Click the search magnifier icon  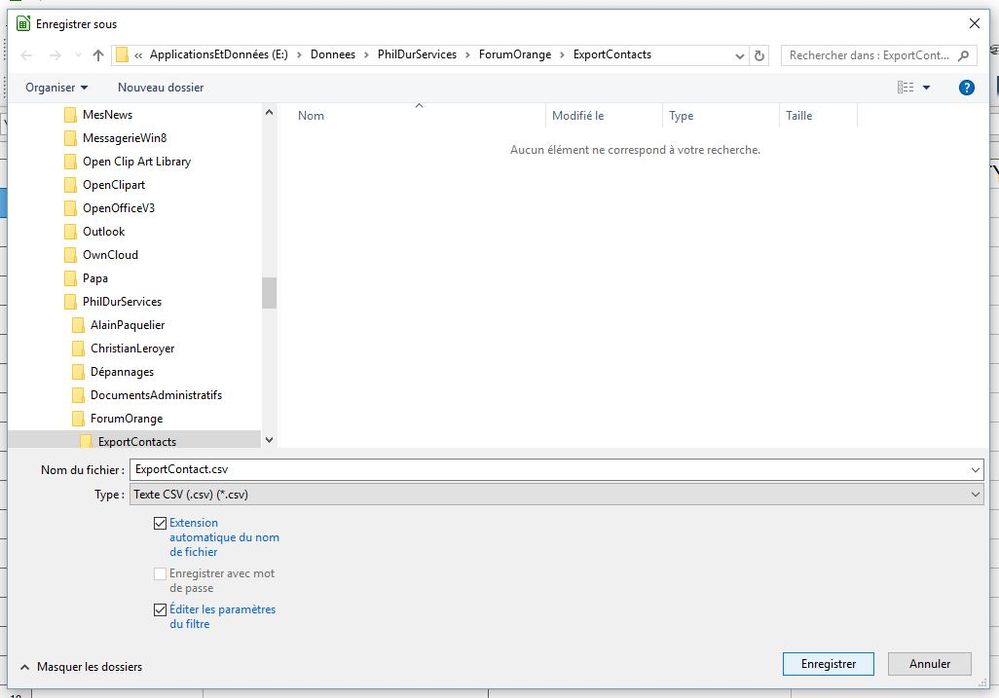(964, 56)
